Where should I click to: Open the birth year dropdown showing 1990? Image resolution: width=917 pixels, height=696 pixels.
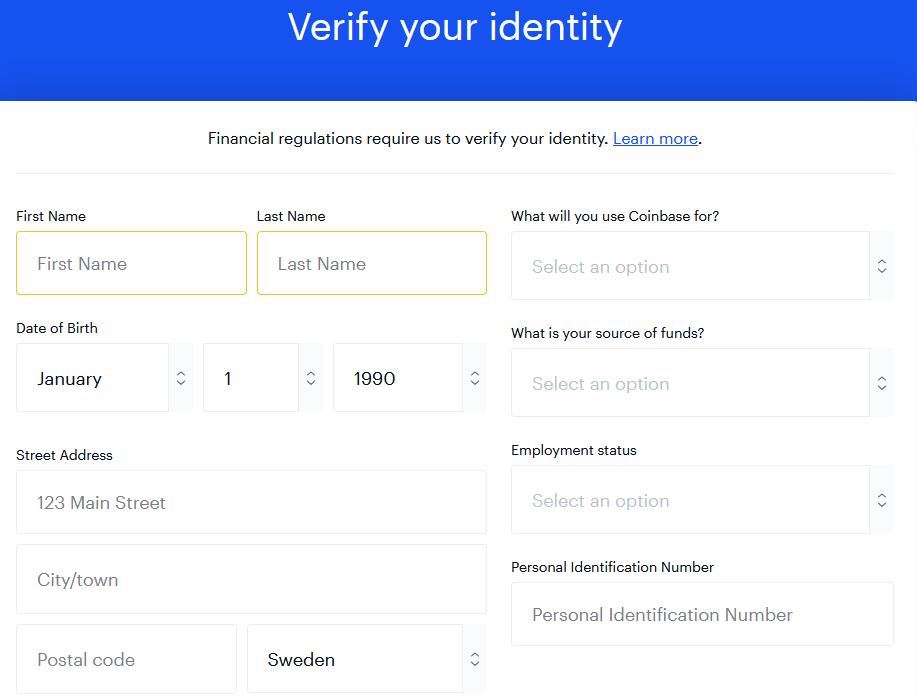(397, 378)
